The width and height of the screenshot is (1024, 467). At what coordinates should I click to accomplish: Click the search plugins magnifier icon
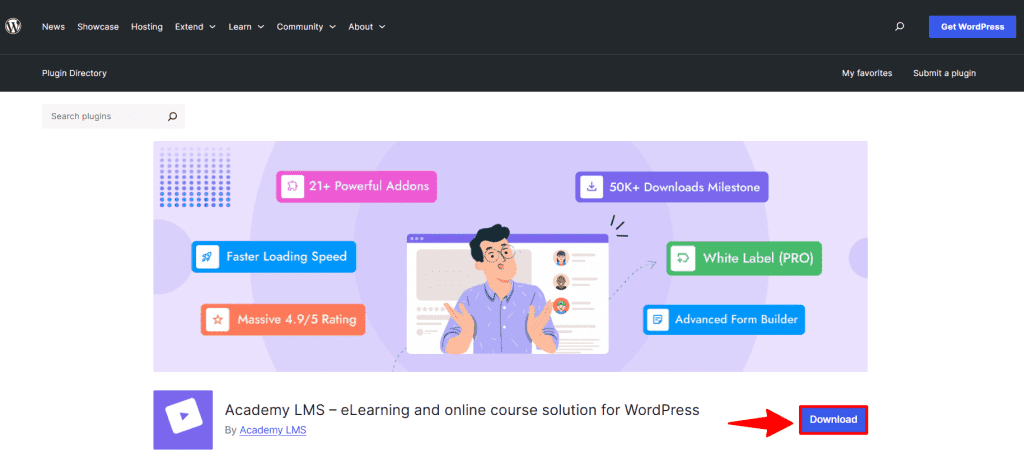click(172, 116)
